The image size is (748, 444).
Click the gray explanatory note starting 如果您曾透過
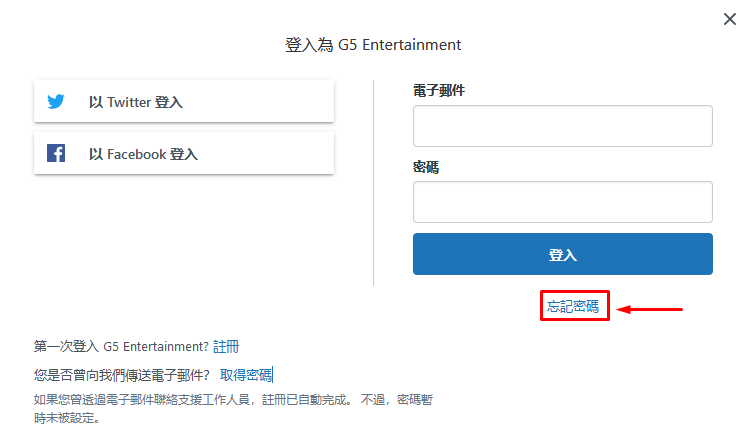point(233,409)
